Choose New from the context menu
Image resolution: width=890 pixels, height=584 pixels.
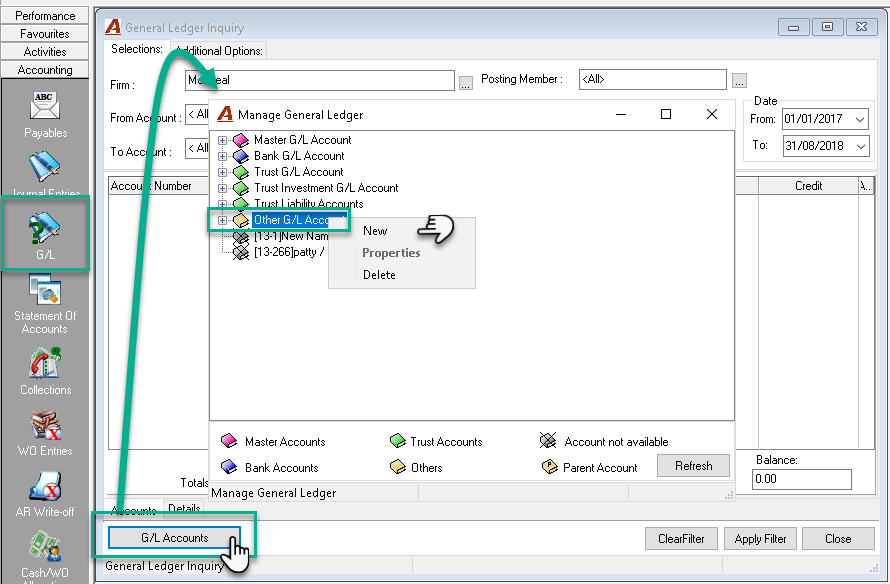375,231
